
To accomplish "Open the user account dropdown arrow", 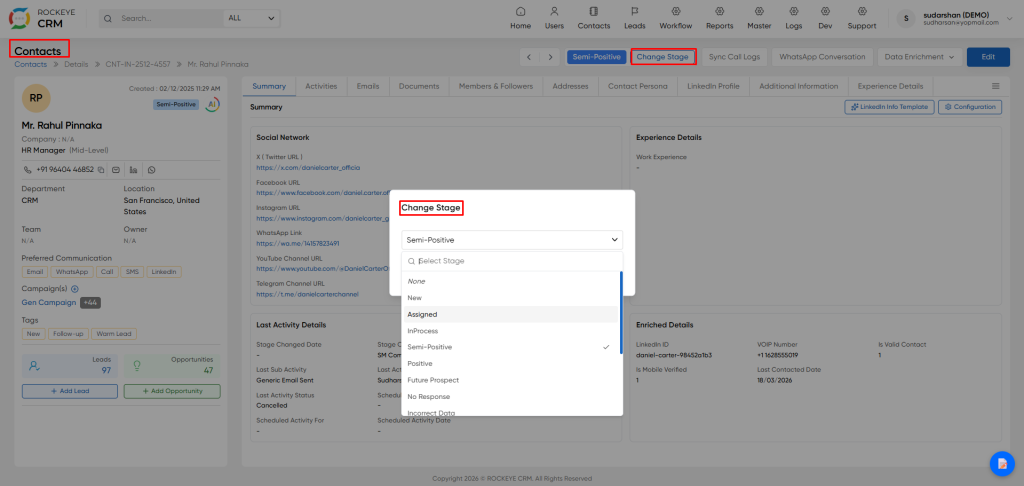I will (x=1012, y=18).
